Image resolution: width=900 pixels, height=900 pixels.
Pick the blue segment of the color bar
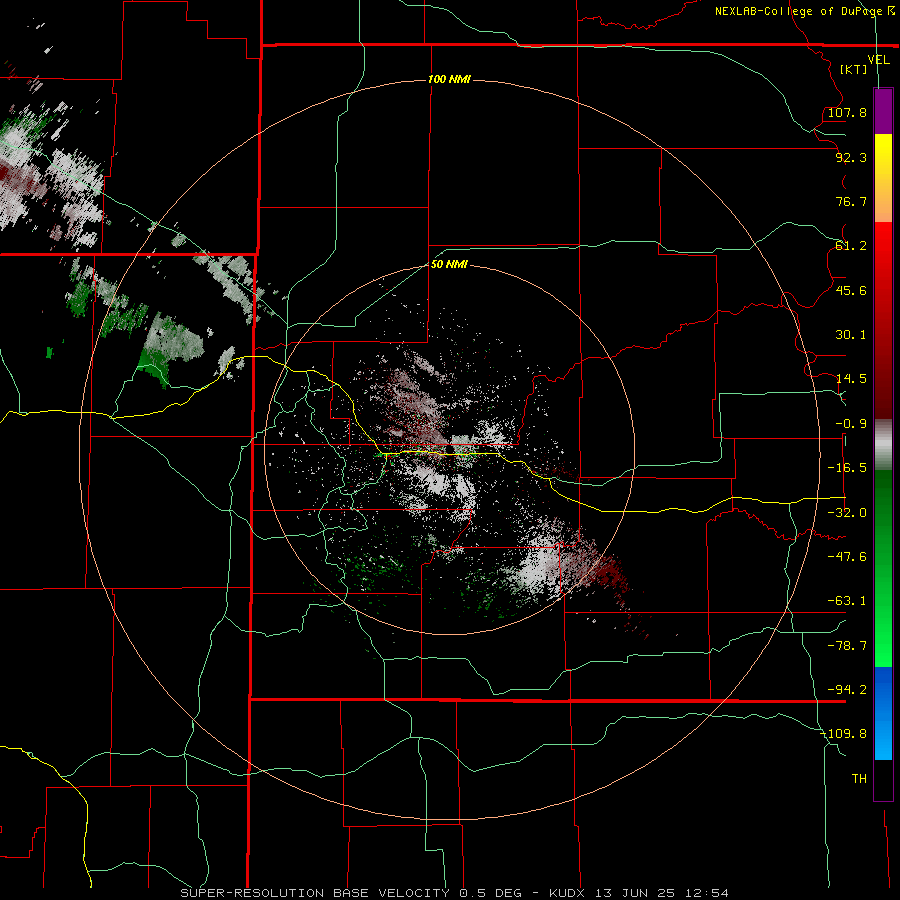(x=883, y=713)
